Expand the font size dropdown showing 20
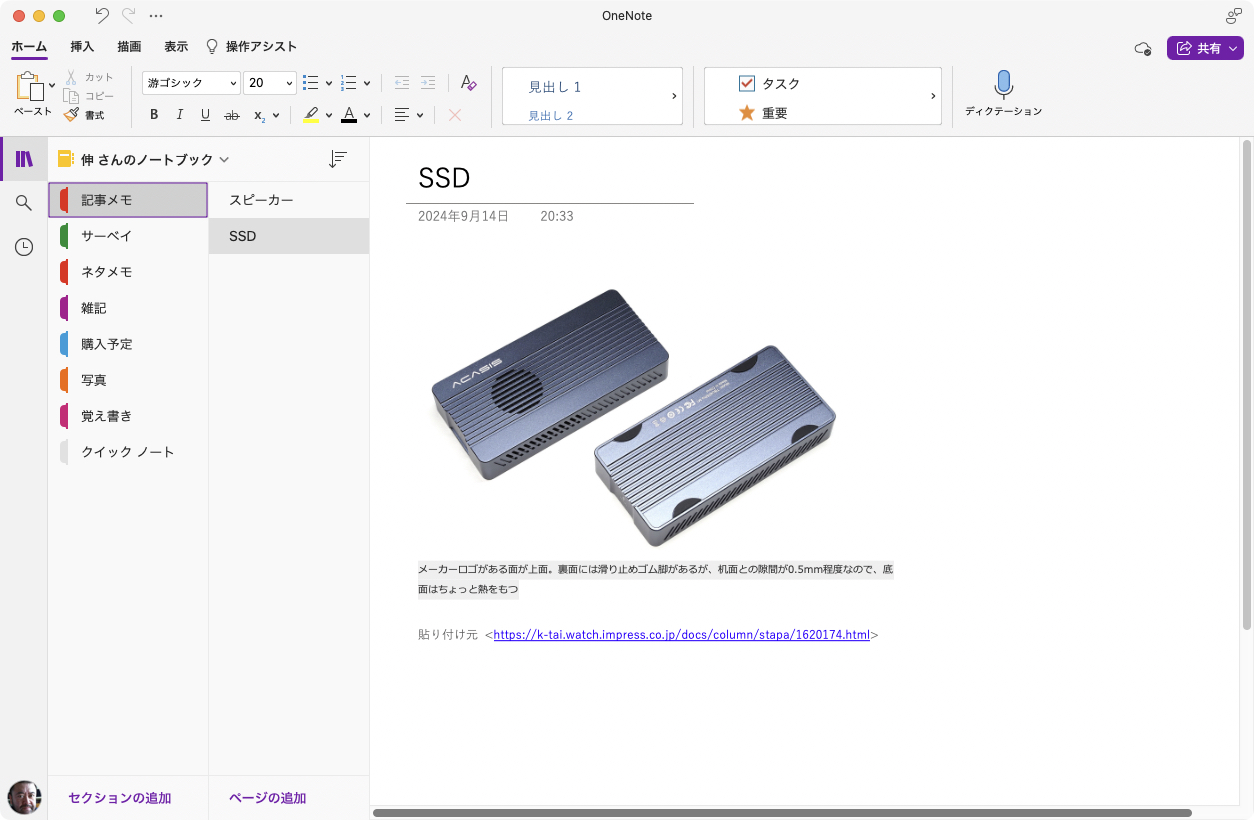Screen dimensions: 1254x820 [x=269, y=82]
